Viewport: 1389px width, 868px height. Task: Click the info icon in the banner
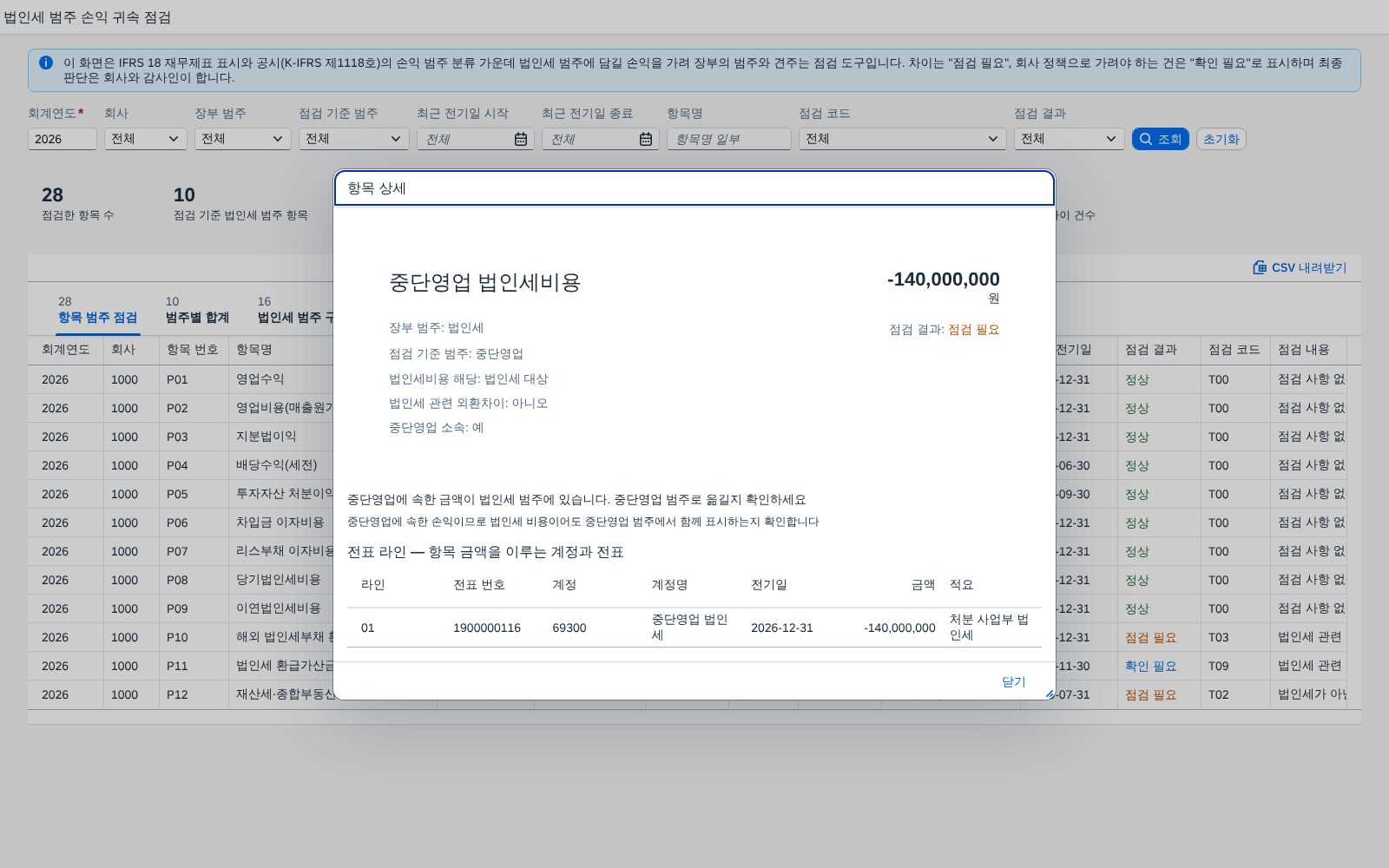pyautogui.click(x=46, y=62)
